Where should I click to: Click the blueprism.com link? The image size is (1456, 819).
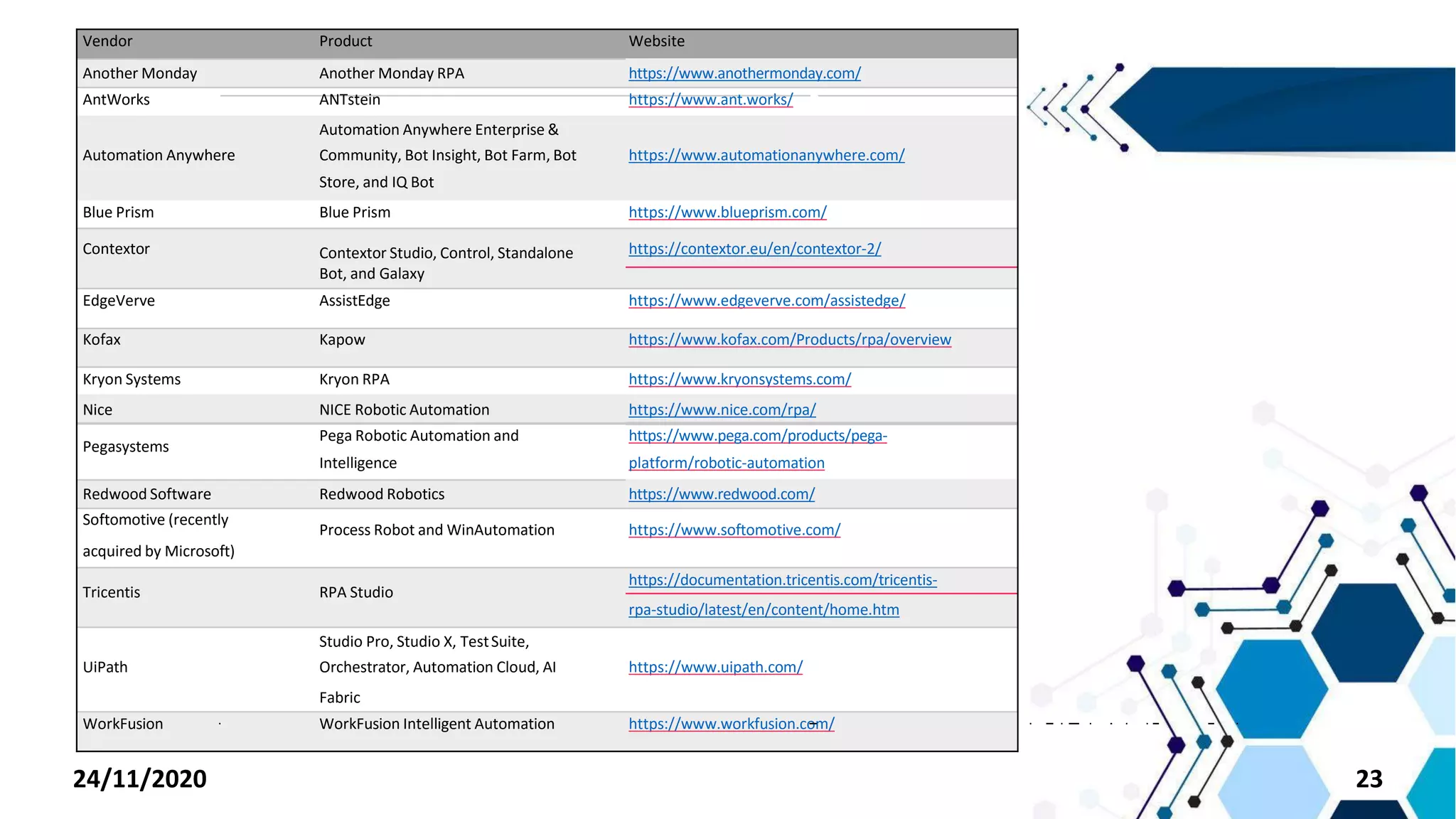tap(727, 212)
